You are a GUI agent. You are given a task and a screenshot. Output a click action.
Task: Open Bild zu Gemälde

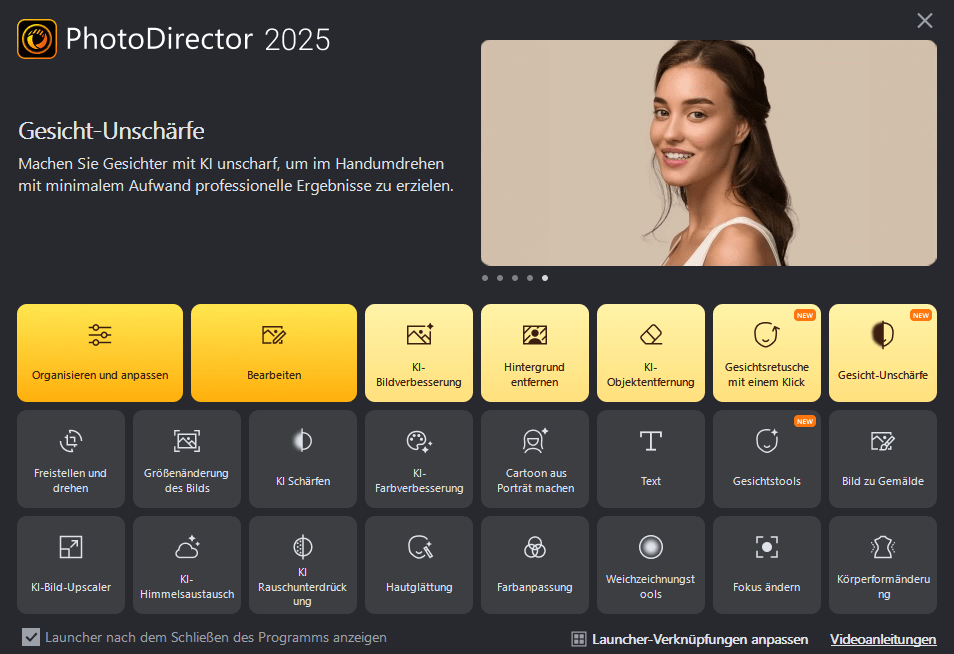pos(882,458)
